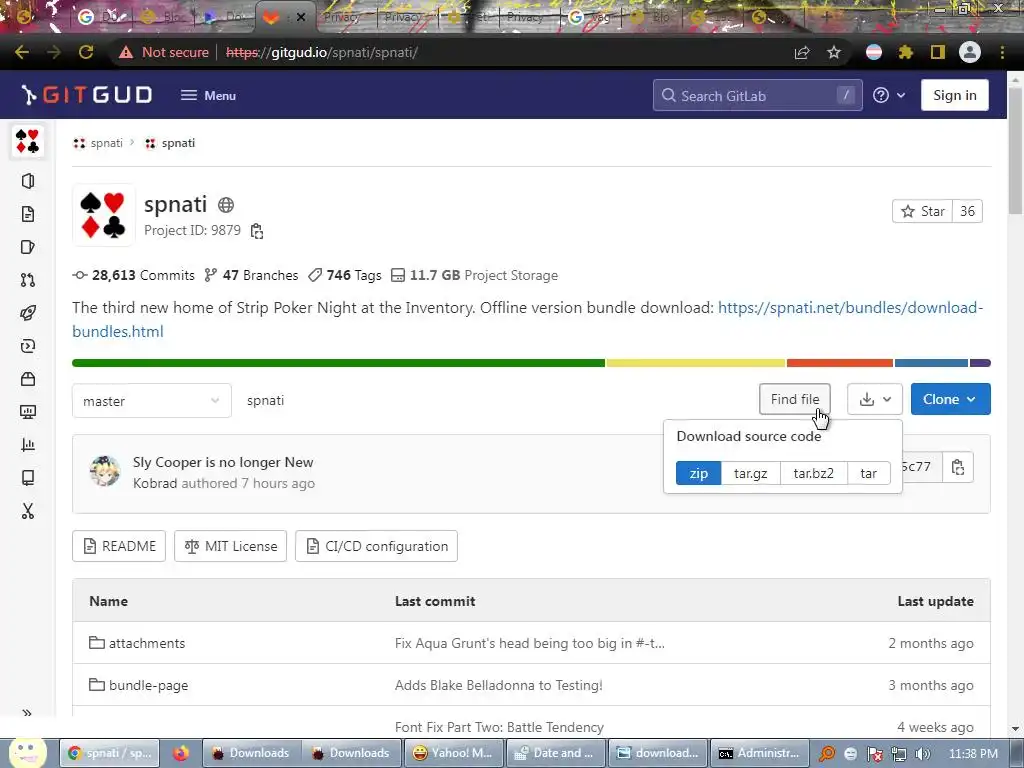The image size is (1024, 768).
Task: Open the browser Extensions puzzle icon
Action: 905,52
